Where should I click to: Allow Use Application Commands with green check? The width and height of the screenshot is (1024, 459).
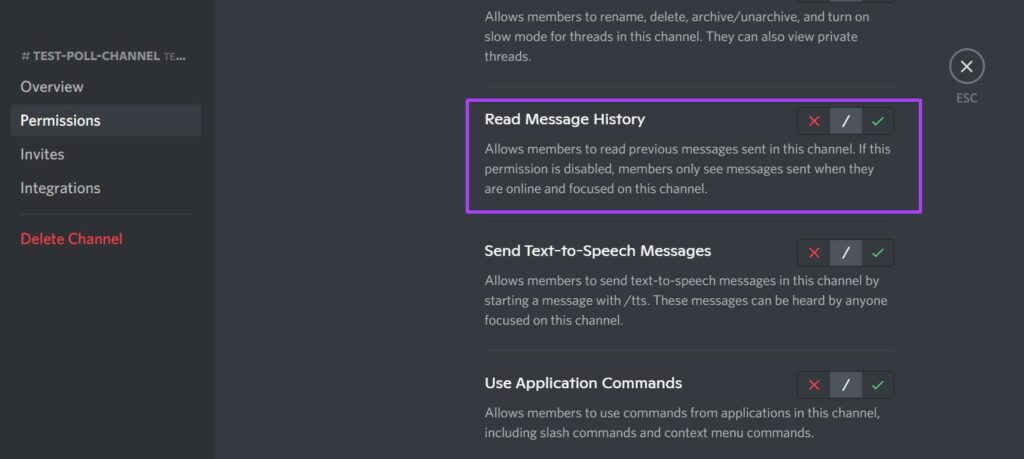(x=878, y=385)
